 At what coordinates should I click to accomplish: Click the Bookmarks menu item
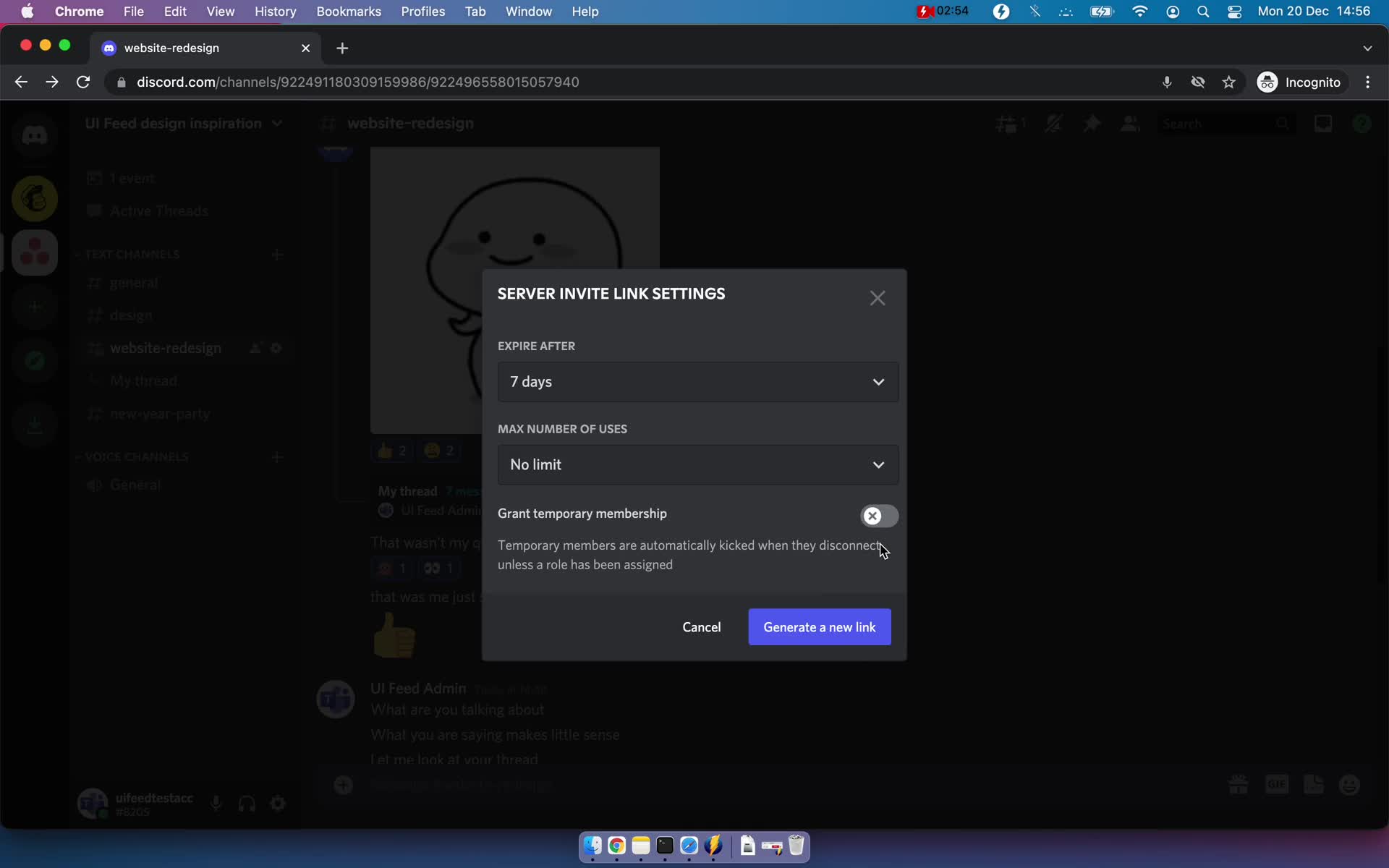pyautogui.click(x=347, y=12)
